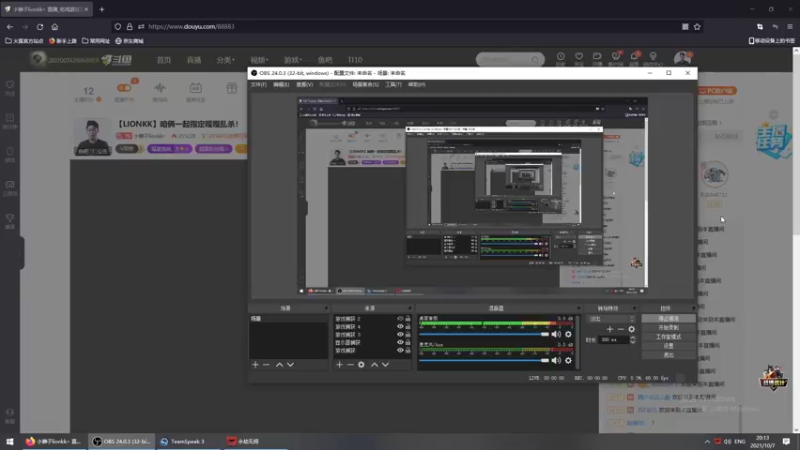
Task: Mute the desktop audio speaker icon
Action: tap(556, 334)
